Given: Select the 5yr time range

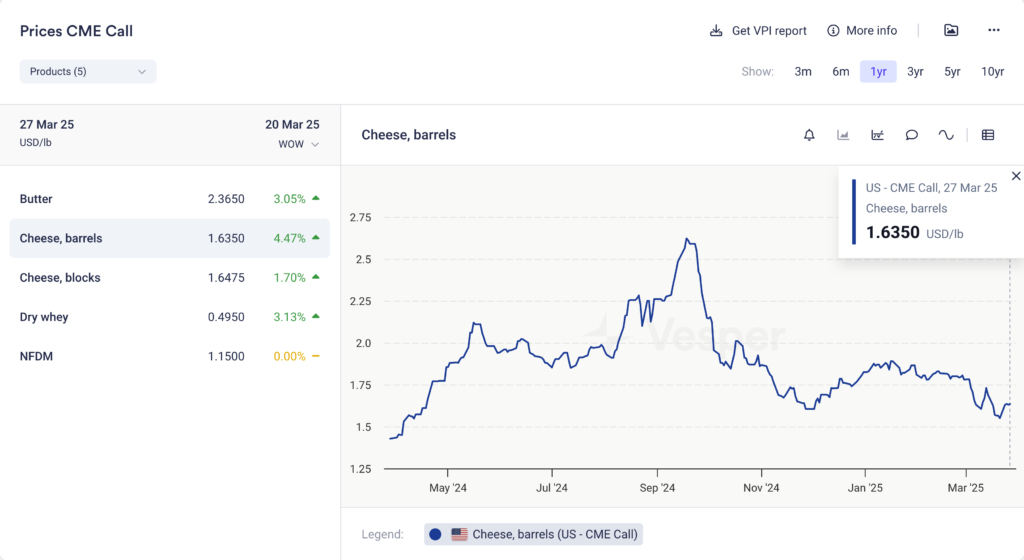Looking at the screenshot, I should point(952,72).
